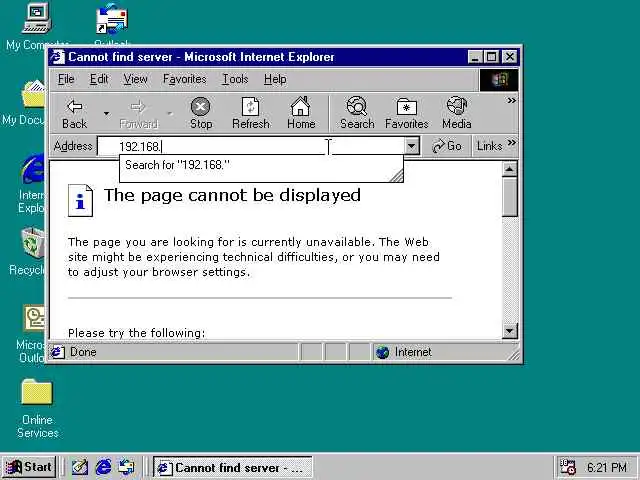Open the View menu

[136, 79]
